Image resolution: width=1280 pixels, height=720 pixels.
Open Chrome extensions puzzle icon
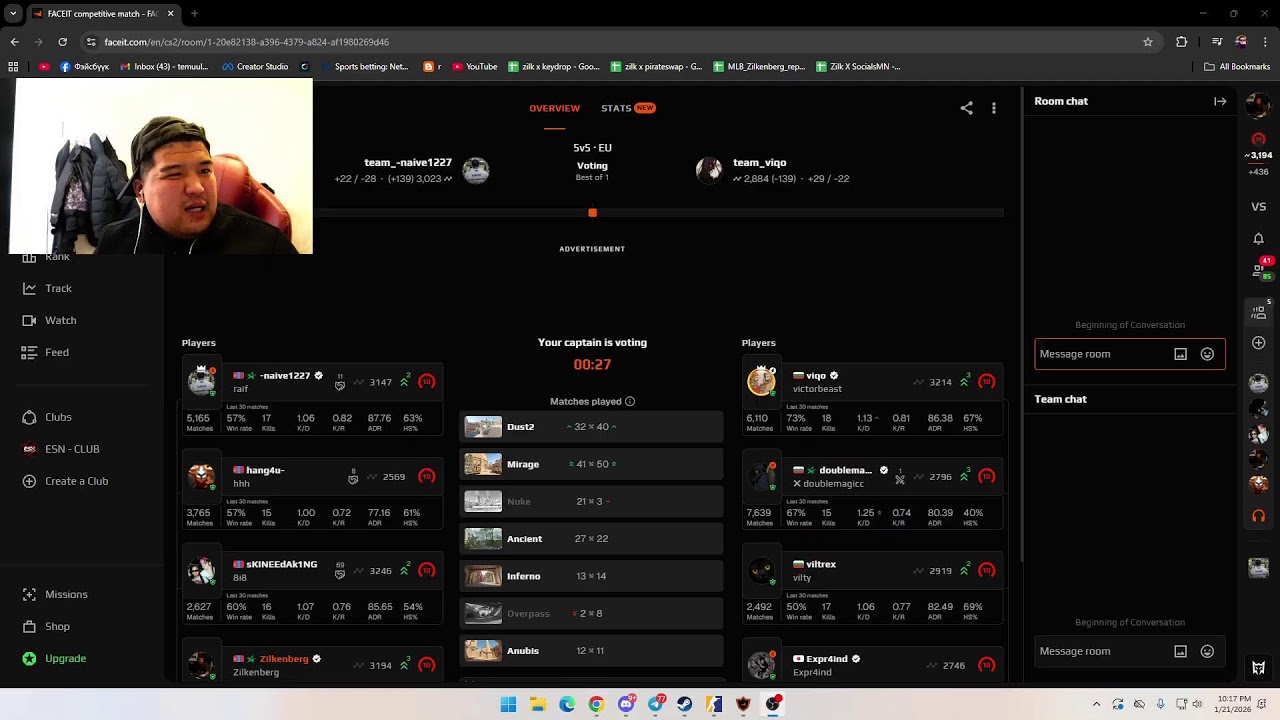[1182, 42]
